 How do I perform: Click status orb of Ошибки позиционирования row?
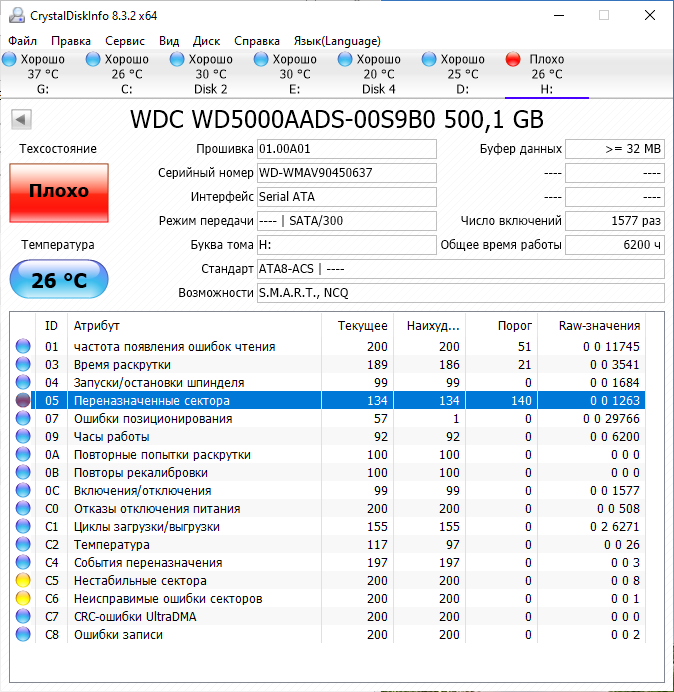[x=23, y=418]
